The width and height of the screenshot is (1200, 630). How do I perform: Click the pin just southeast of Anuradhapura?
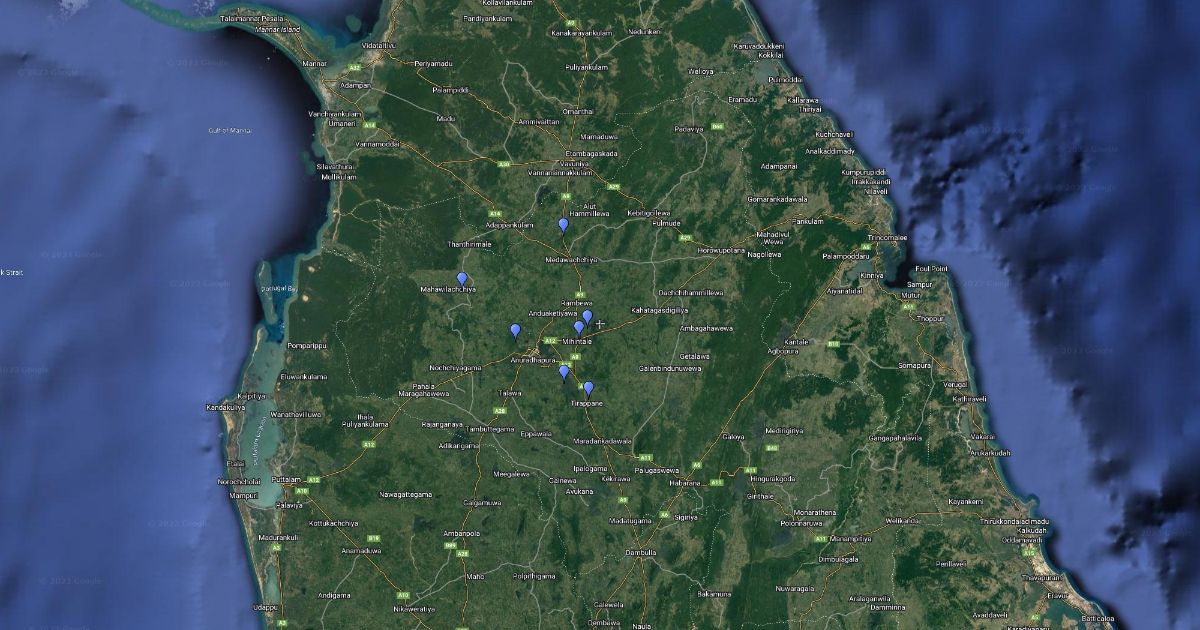click(x=564, y=372)
